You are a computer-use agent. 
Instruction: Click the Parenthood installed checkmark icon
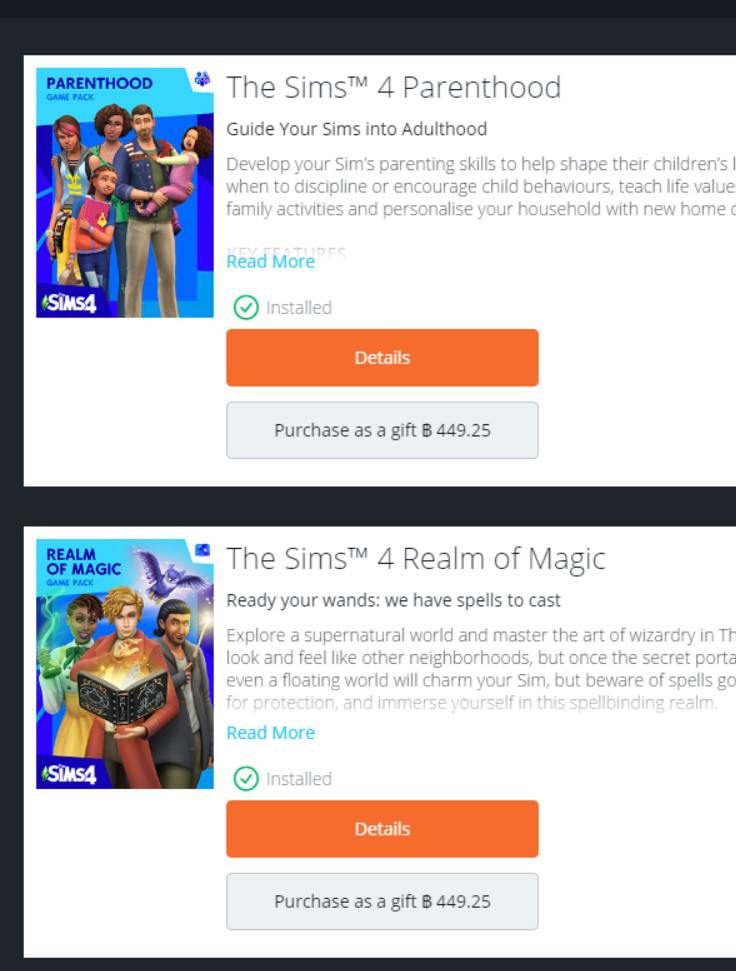(x=246, y=307)
